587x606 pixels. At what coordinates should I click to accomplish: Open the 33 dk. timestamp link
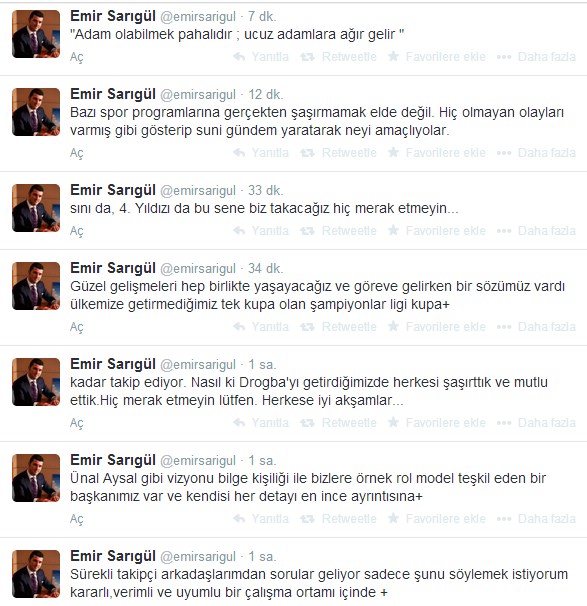(265, 191)
